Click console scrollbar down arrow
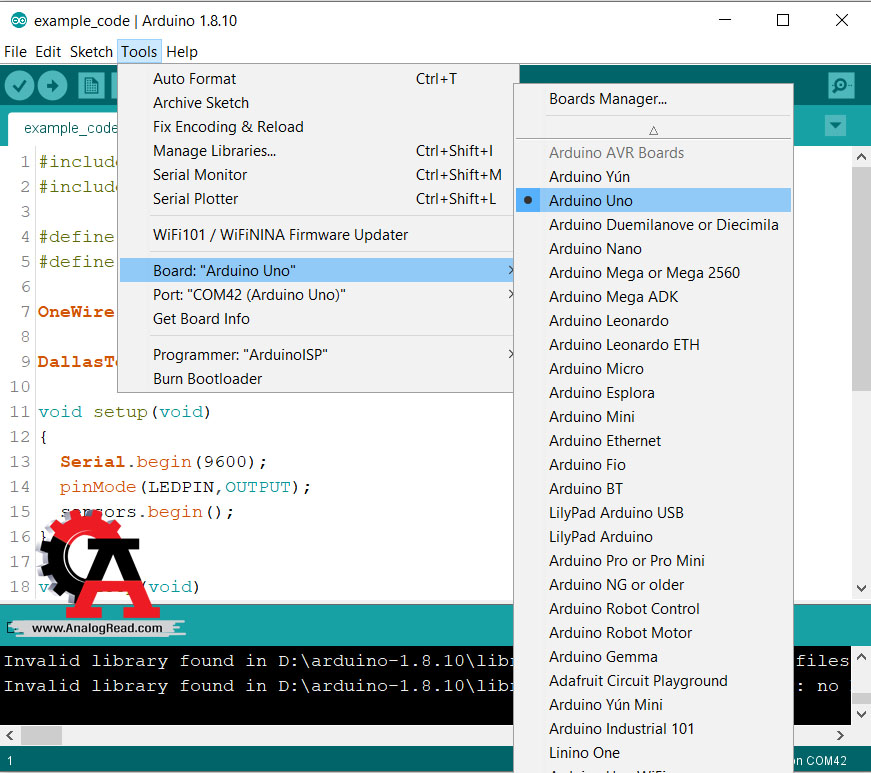The width and height of the screenshot is (871, 773). (861, 714)
